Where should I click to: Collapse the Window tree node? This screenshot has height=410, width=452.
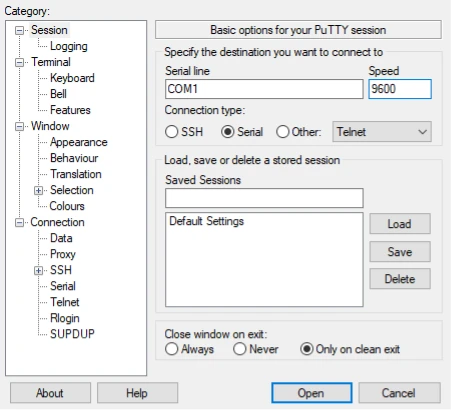pyautogui.click(x=20, y=126)
